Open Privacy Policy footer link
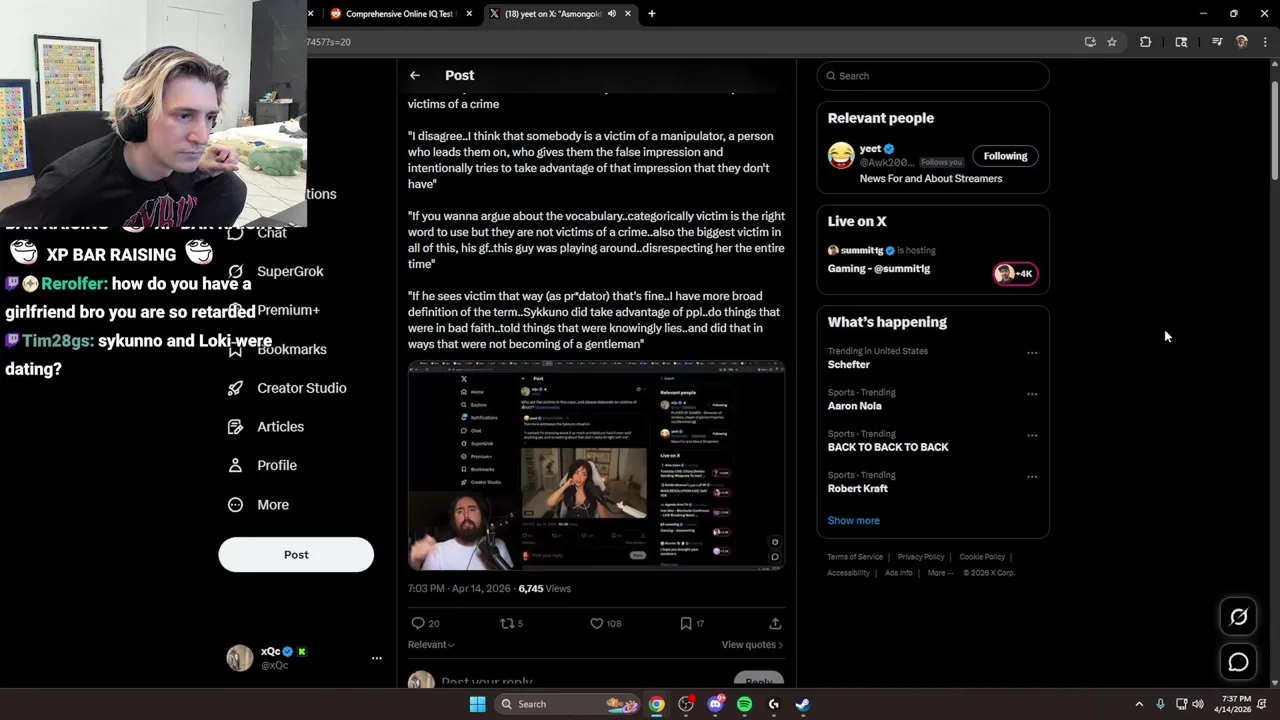 pyautogui.click(x=921, y=557)
